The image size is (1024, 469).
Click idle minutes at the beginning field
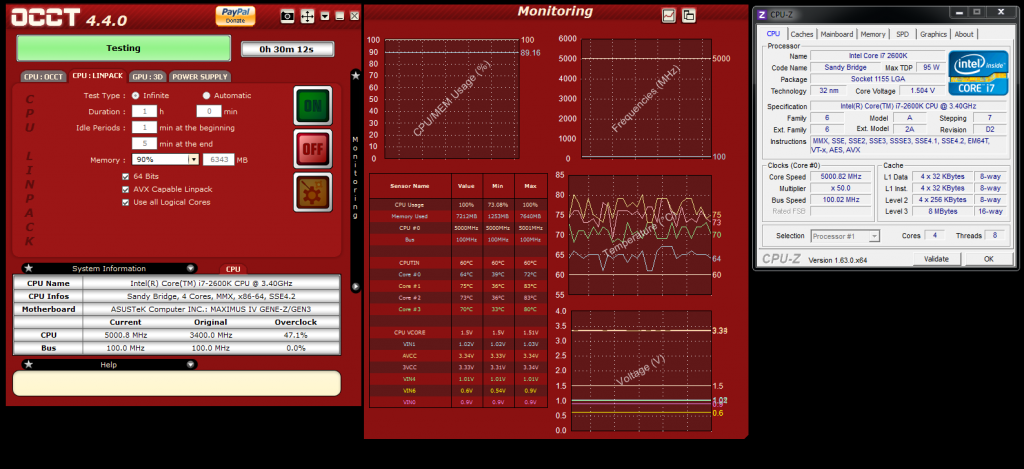pyautogui.click(x=144, y=127)
